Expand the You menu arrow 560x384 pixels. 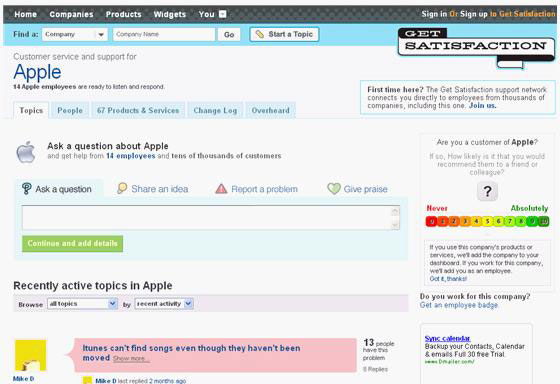(x=222, y=14)
